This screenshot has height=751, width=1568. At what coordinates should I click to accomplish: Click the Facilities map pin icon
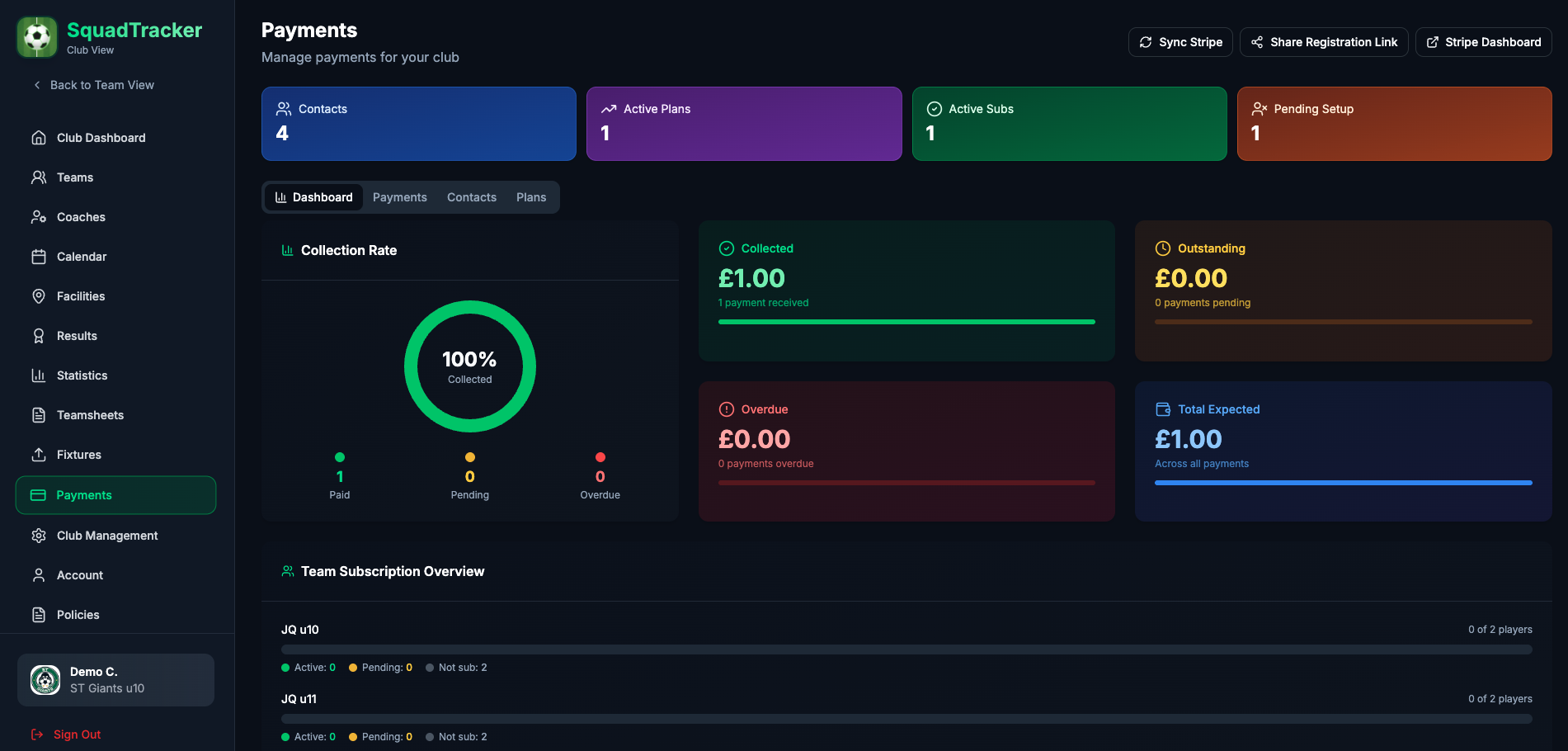pyautogui.click(x=39, y=296)
